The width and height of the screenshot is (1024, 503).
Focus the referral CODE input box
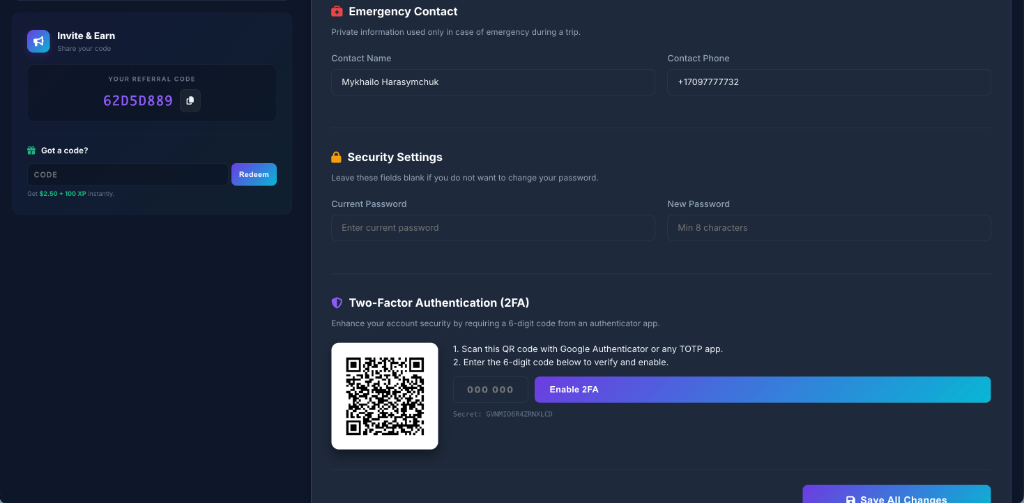click(x=128, y=174)
